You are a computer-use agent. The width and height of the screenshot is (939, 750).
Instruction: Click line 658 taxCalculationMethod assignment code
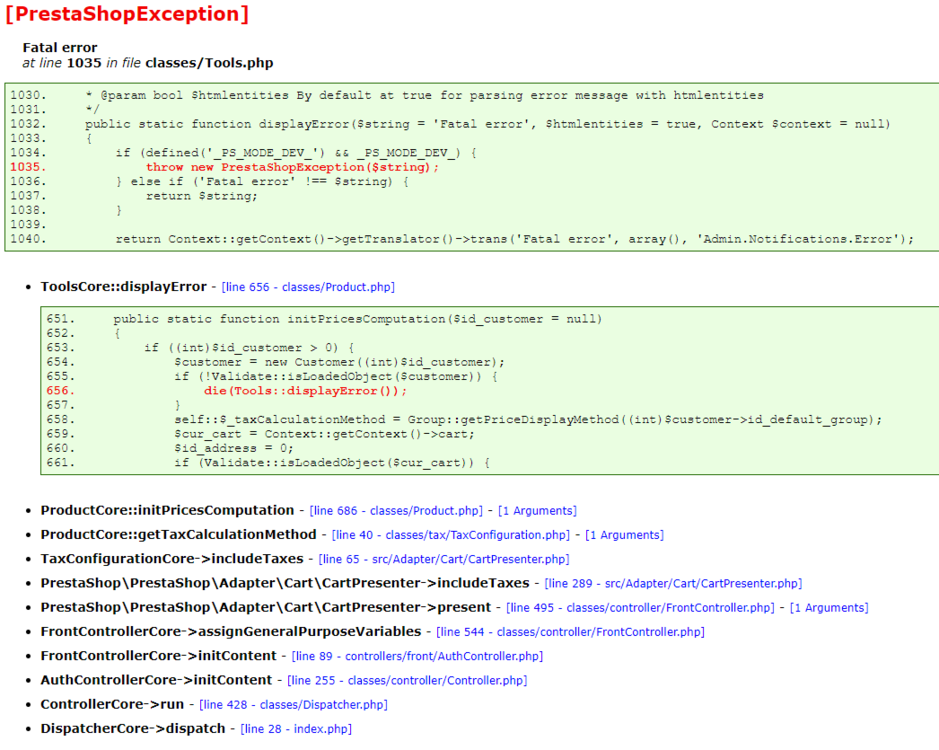528,419
